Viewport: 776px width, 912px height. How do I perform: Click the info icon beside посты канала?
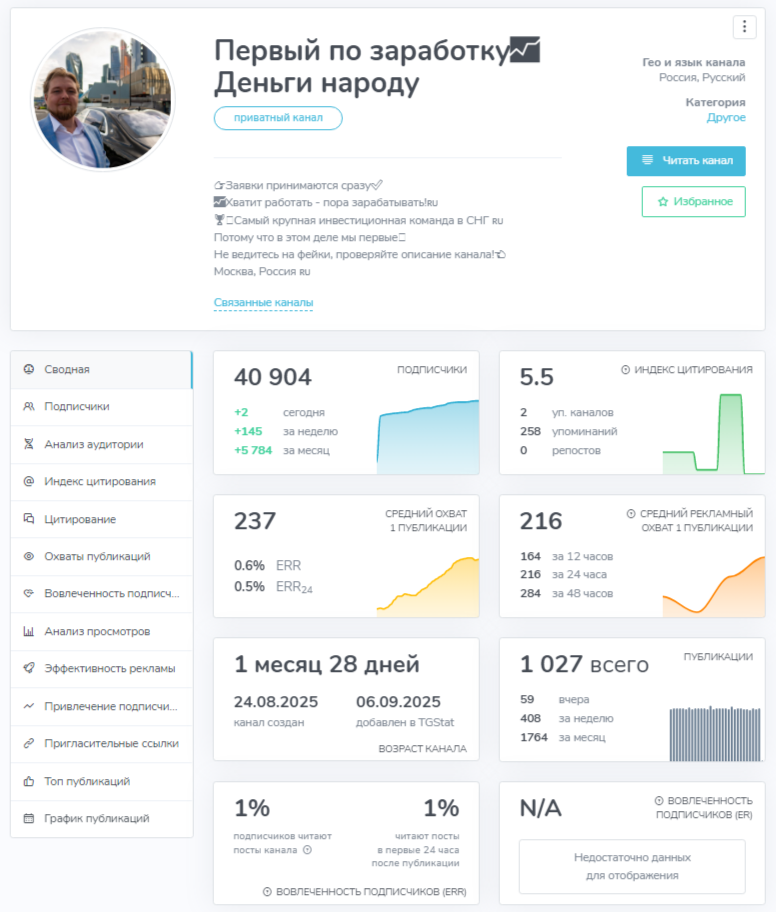(x=307, y=850)
